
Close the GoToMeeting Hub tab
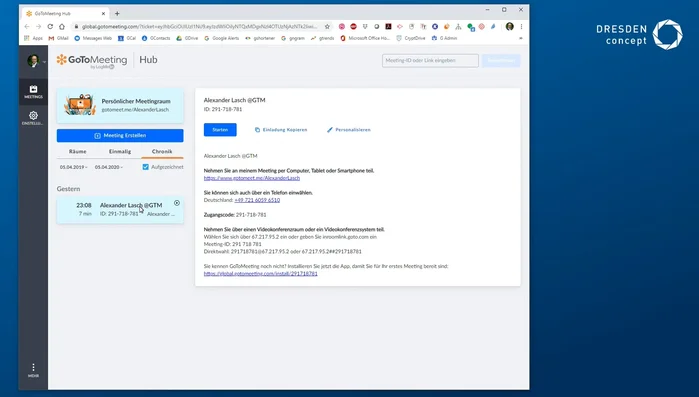tap(103, 14)
